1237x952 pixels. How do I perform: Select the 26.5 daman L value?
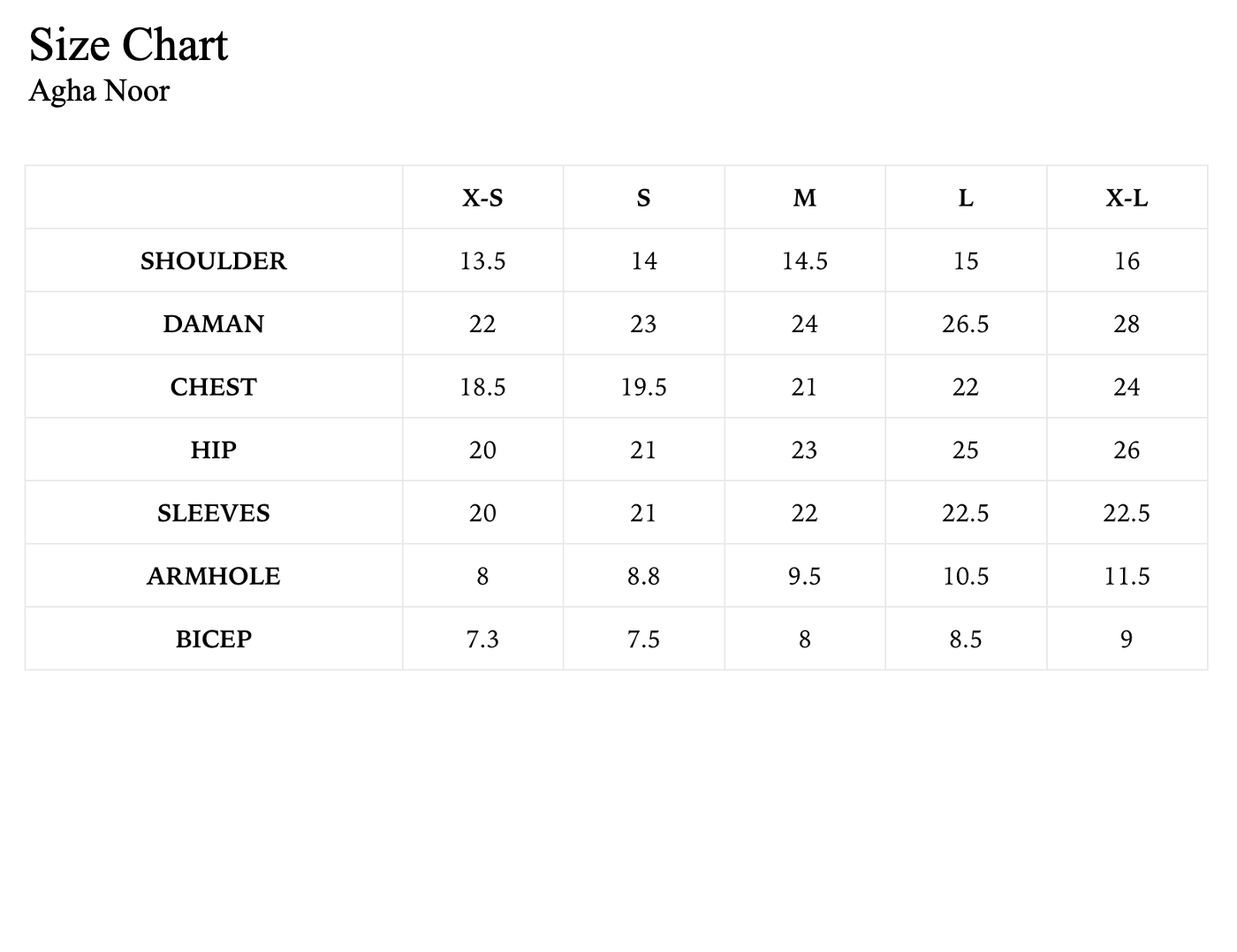966,323
